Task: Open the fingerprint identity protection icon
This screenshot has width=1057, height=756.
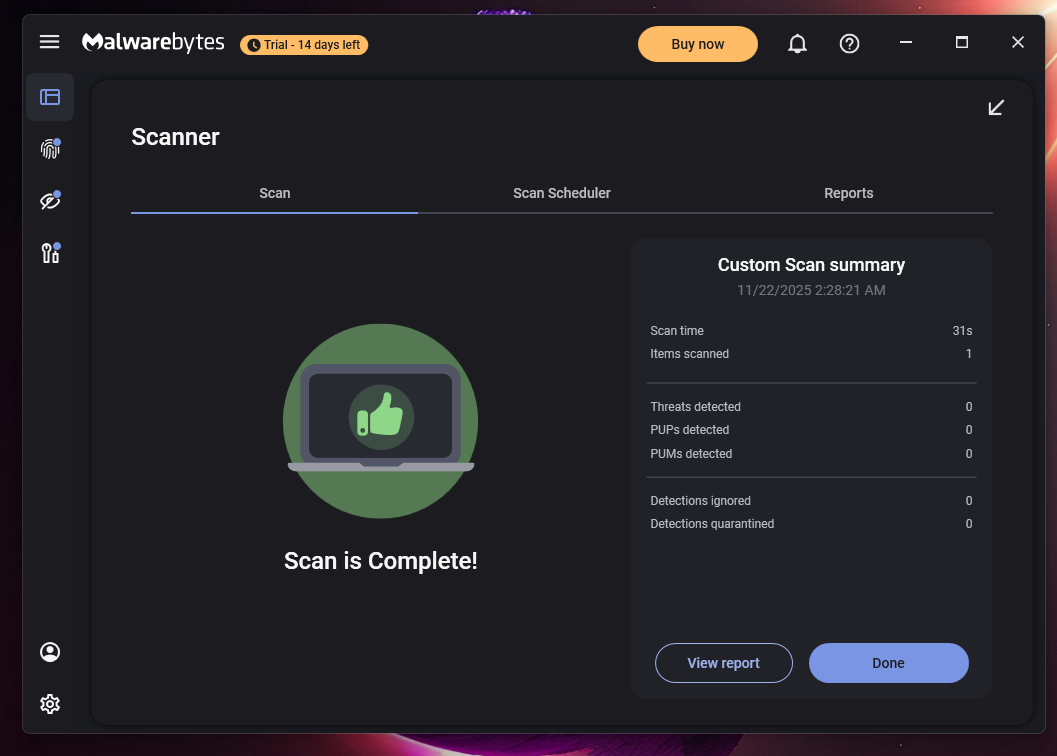Action: click(50, 148)
